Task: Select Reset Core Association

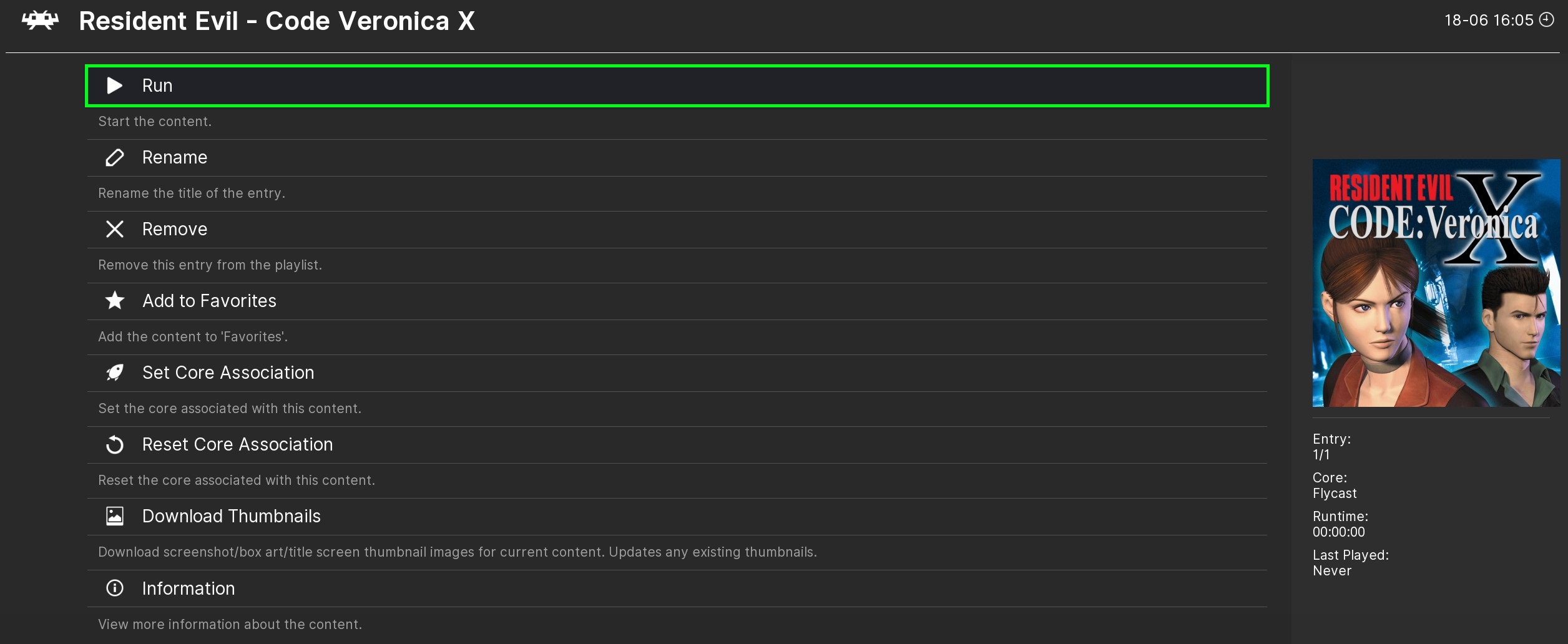Action: tap(677, 444)
